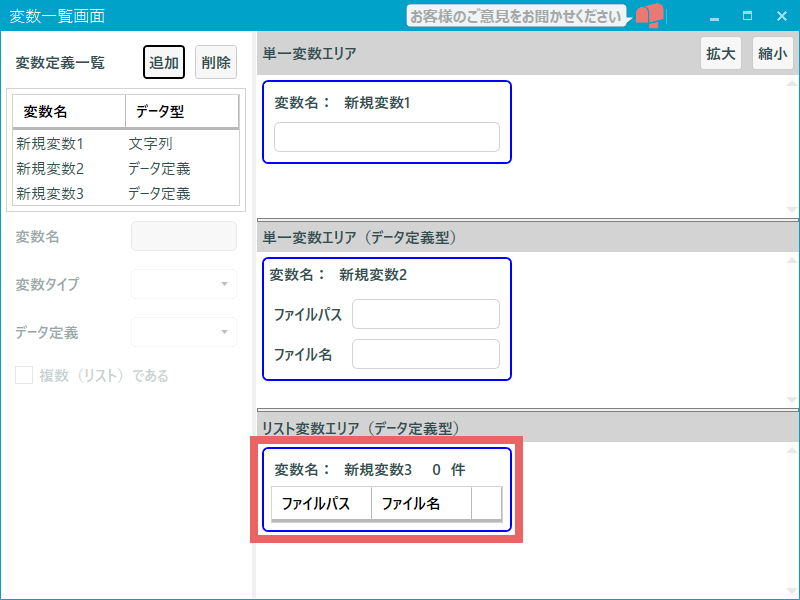Click the ファイル名 input for 新規変数2
This screenshot has height=600, width=800.
pos(426,354)
